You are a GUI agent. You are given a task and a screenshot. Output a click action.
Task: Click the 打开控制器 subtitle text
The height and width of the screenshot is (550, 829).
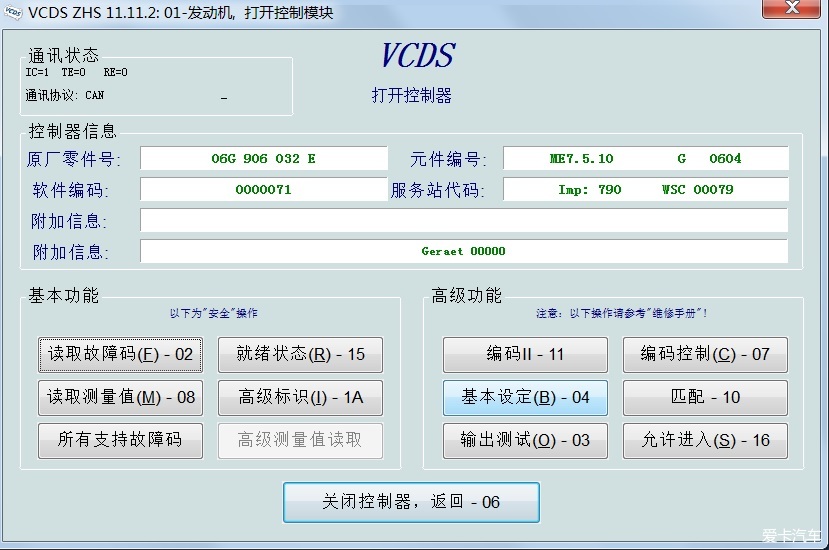pos(411,96)
